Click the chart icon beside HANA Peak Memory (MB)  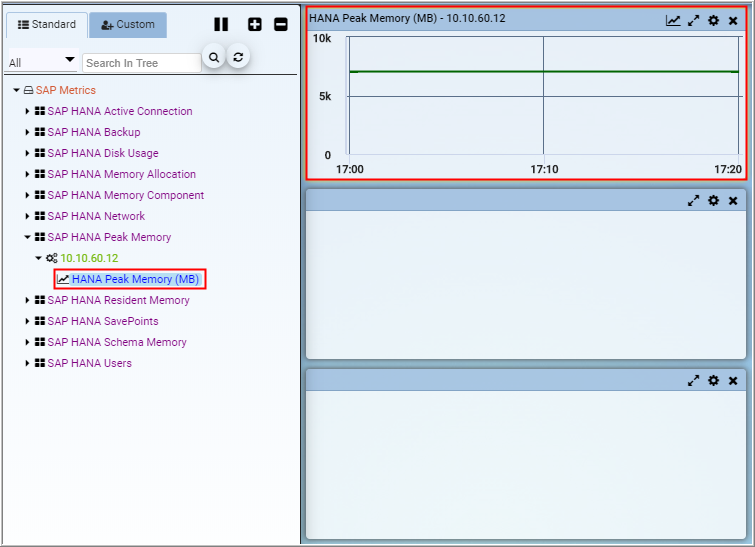tap(63, 279)
